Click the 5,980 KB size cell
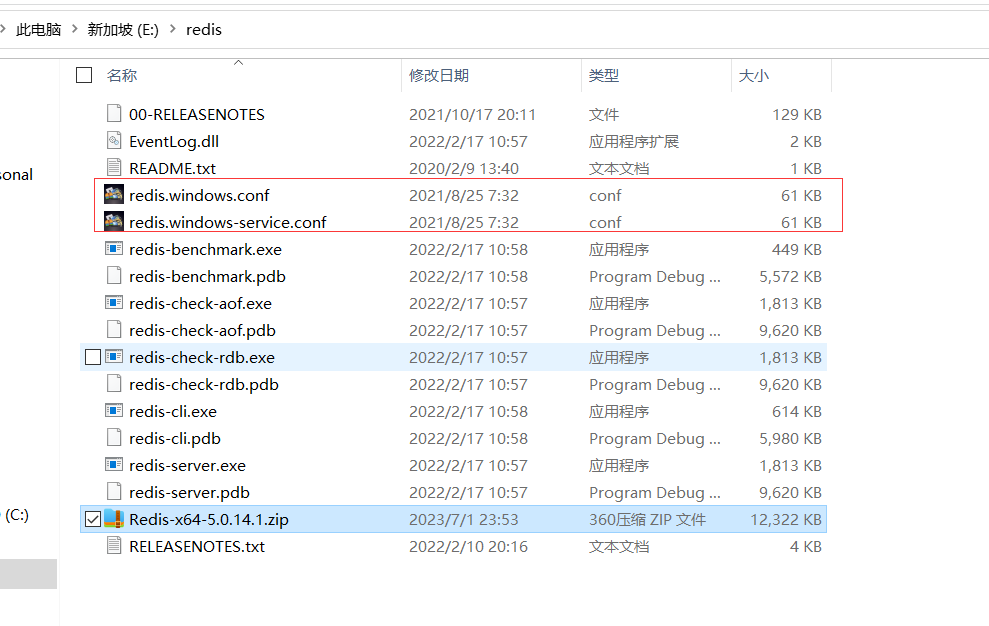Viewport: 989px width, 626px height. point(790,439)
